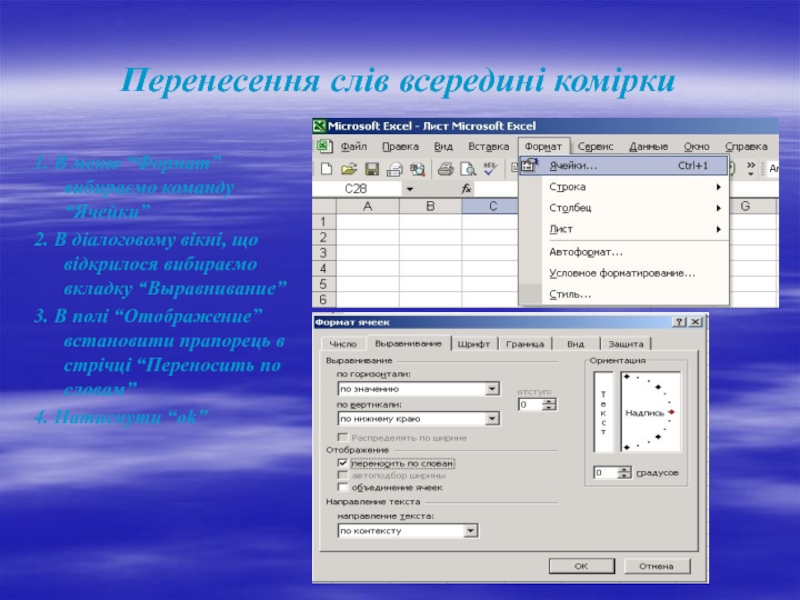Click the New workbook toolbar icon

click(x=325, y=168)
